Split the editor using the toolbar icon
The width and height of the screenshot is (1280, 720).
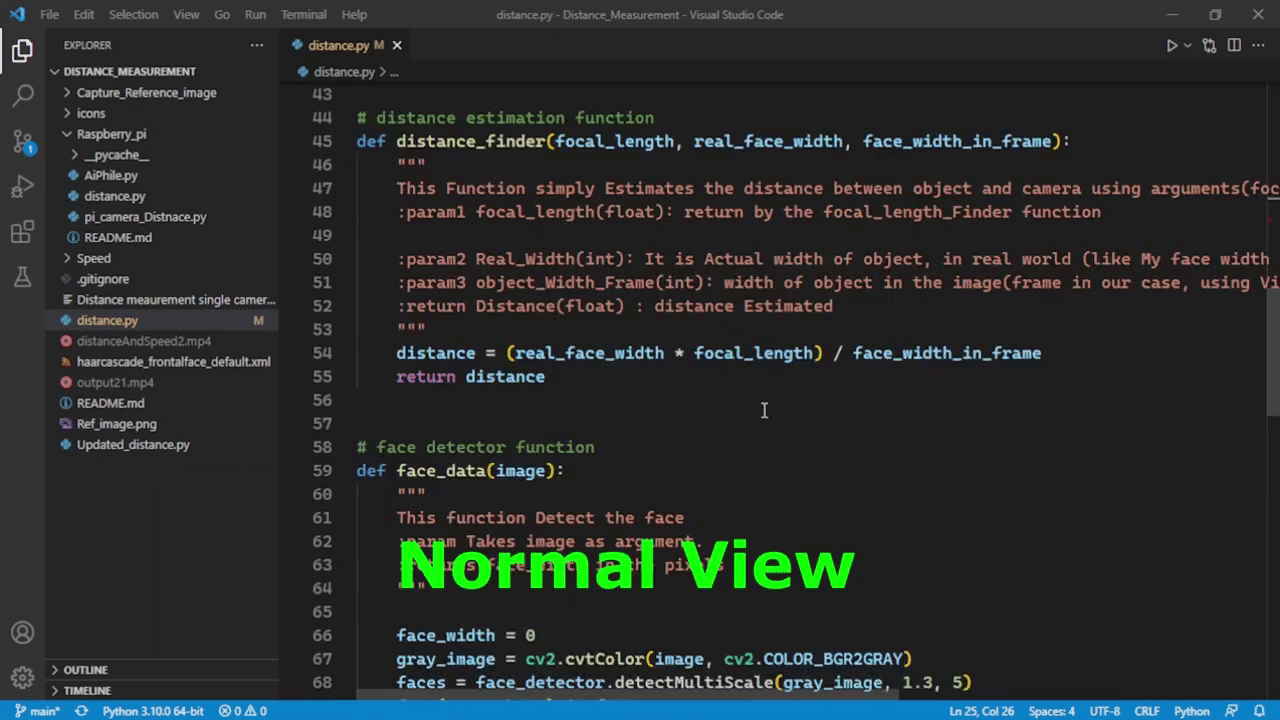[1234, 45]
